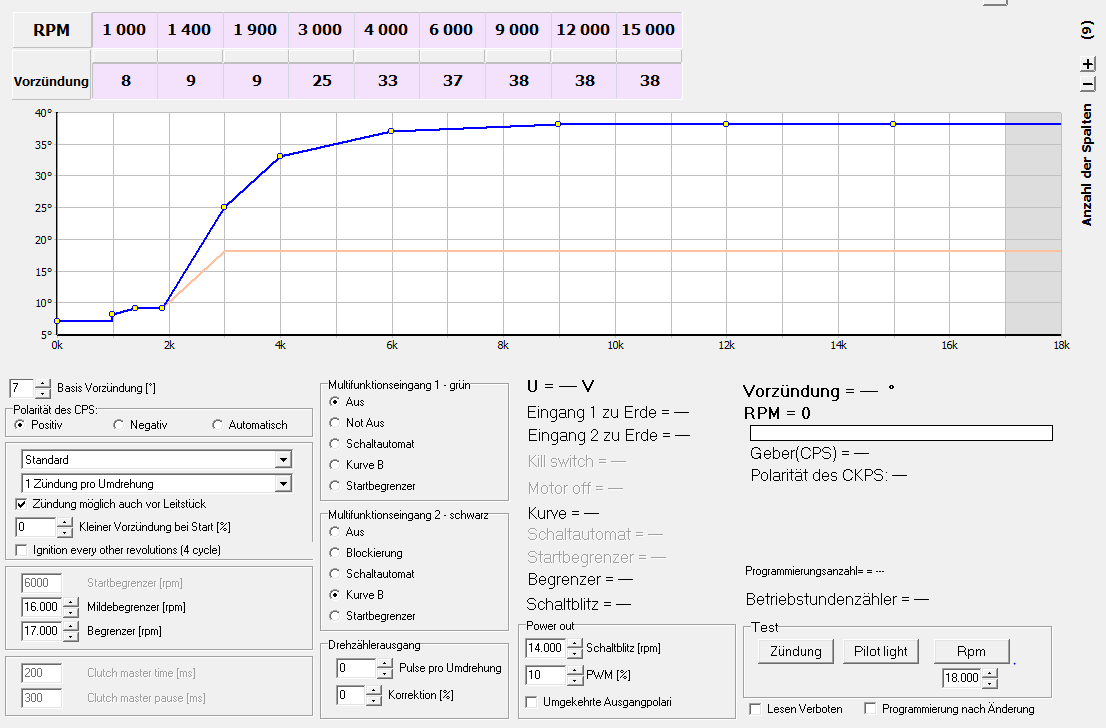1106x728 pixels.
Task: Decrease PWM percentage with the down arrow
Action: click(x=574, y=680)
